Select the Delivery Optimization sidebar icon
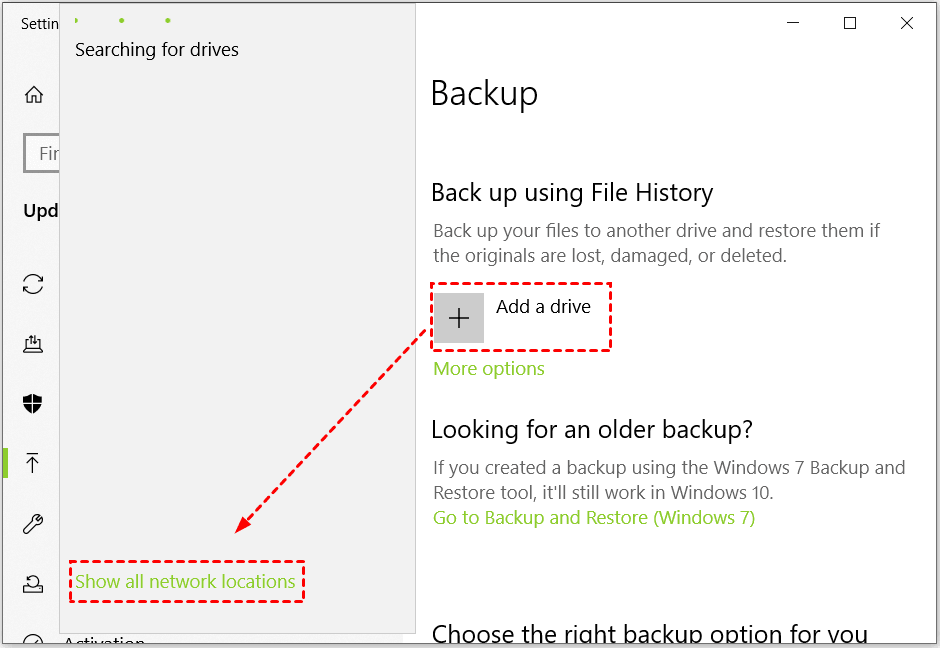 [x=34, y=344]
